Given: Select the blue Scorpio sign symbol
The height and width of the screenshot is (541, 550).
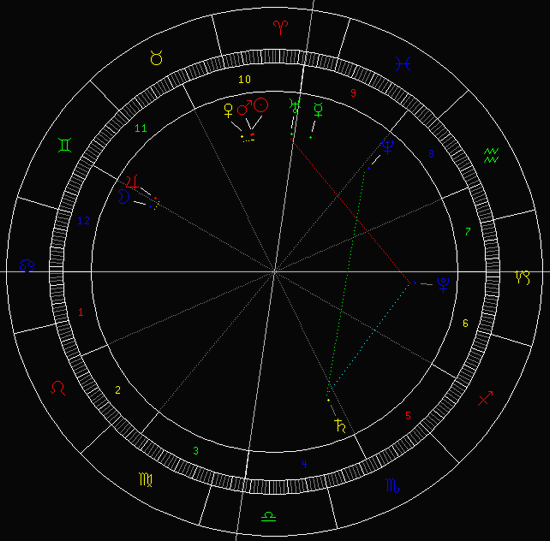Looking at the screenshot, I should click(393, 486).
